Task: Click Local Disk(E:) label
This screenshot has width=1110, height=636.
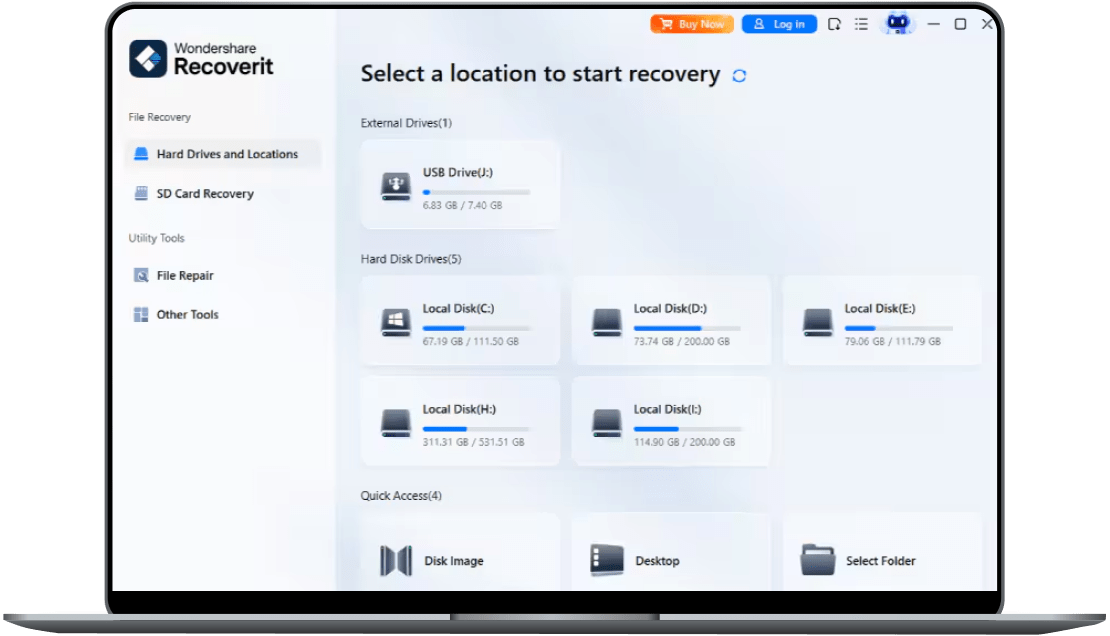Action: coord(880,308)
